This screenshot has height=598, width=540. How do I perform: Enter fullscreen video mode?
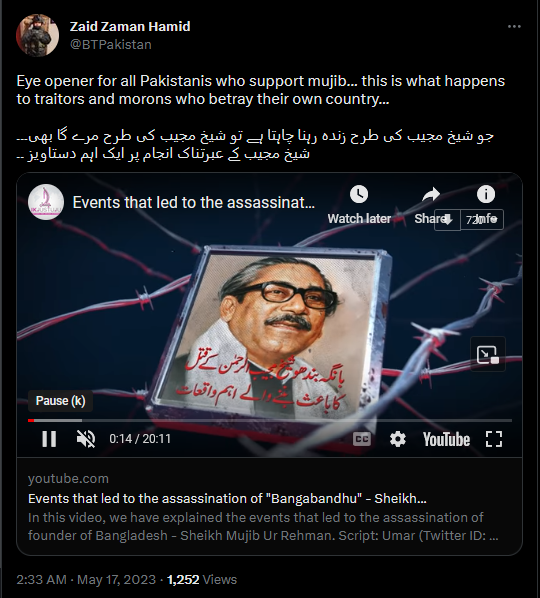coord(494,439)
